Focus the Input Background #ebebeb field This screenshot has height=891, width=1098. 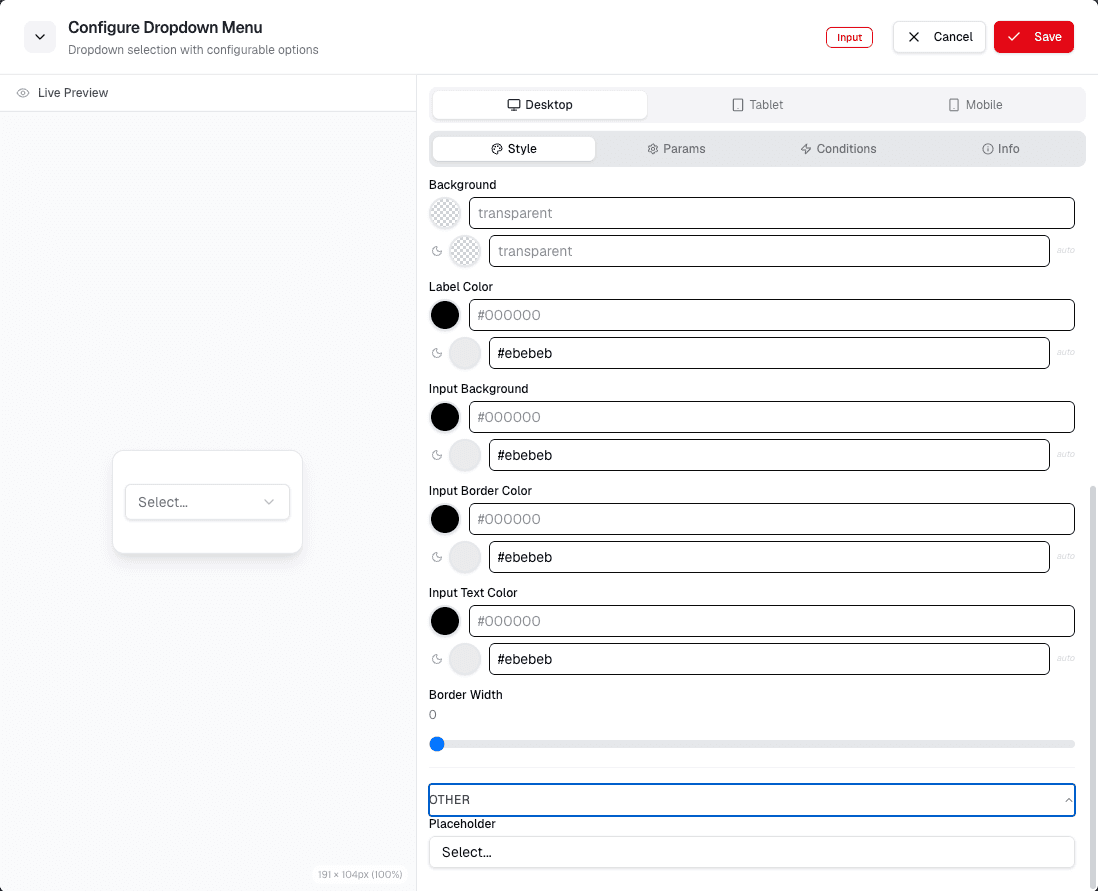pos(769,455)
